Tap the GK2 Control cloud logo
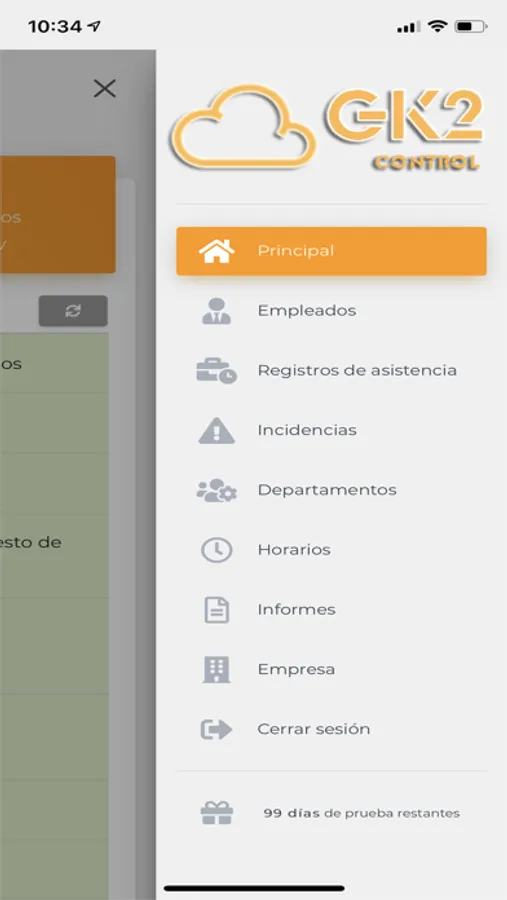 (327, 126)
